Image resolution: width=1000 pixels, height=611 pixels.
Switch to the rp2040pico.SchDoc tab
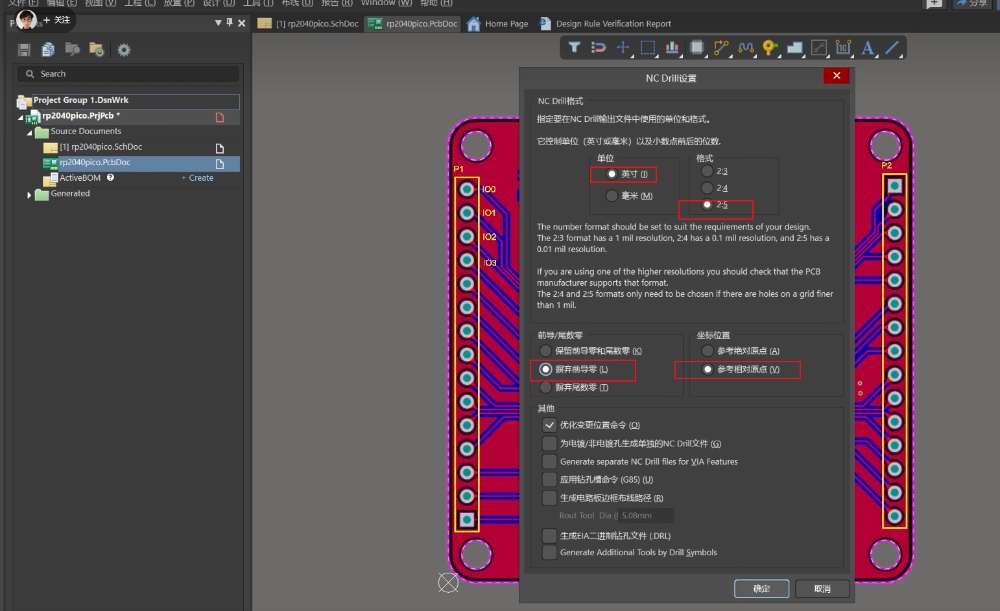[x=309, y=24]
